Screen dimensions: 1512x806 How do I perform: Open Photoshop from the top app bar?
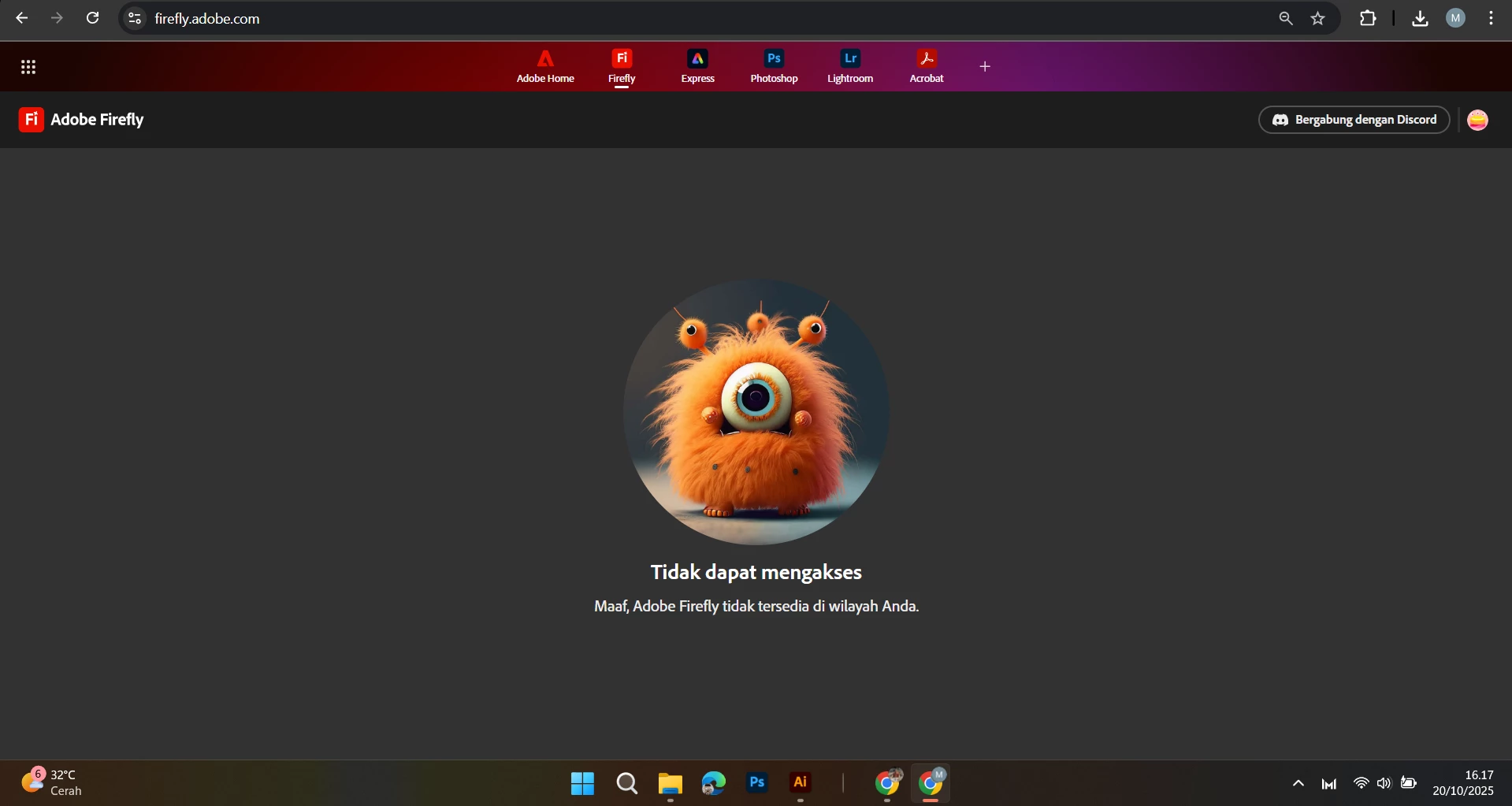point(774,66)
